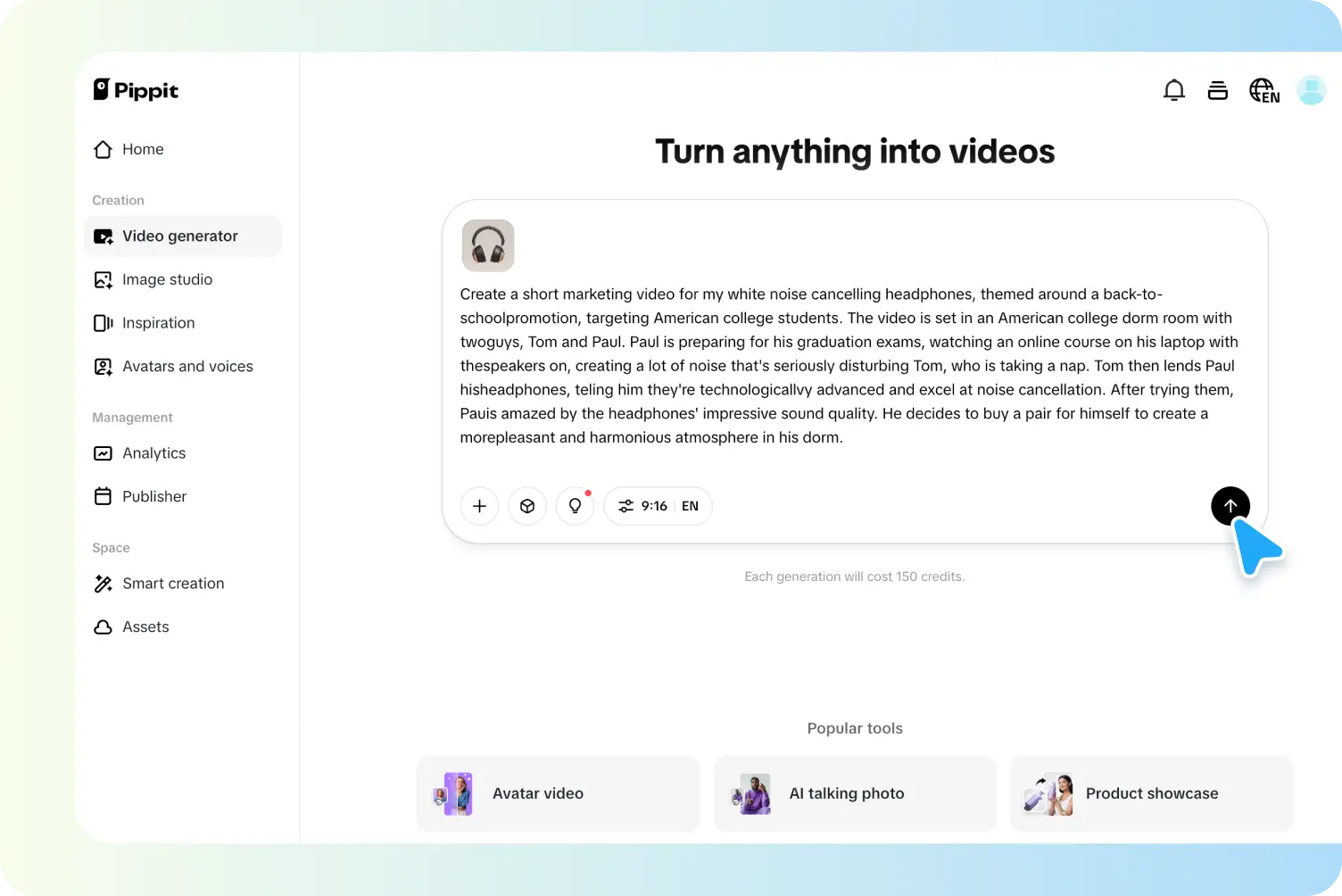Image resolution: width=1342 pixels, height=896 pixels.
Task: Click the ideas lightbulb with notification dot
Action: 575,506
